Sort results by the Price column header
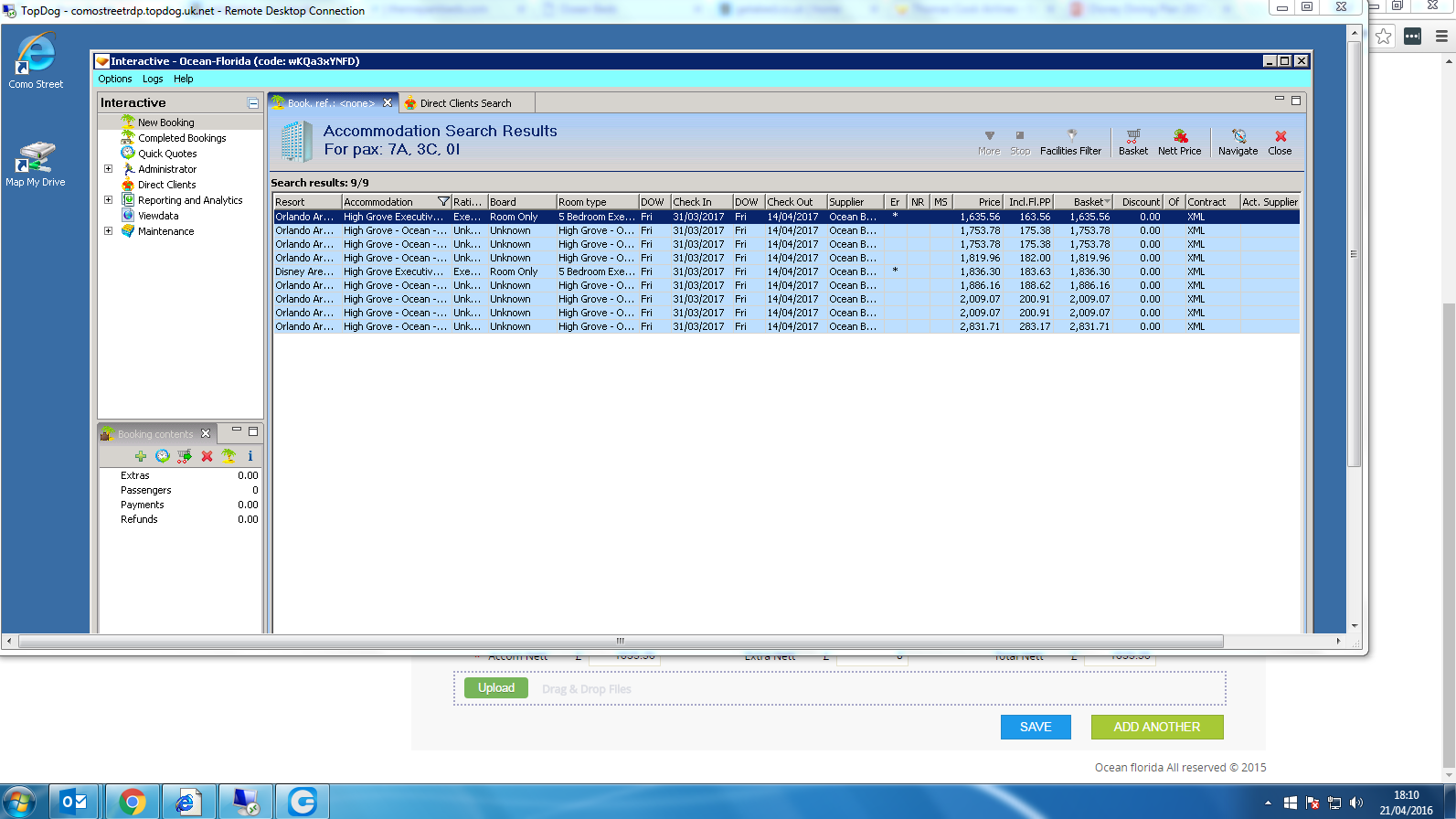The image size is (1456, 819). tap(978, 202)
